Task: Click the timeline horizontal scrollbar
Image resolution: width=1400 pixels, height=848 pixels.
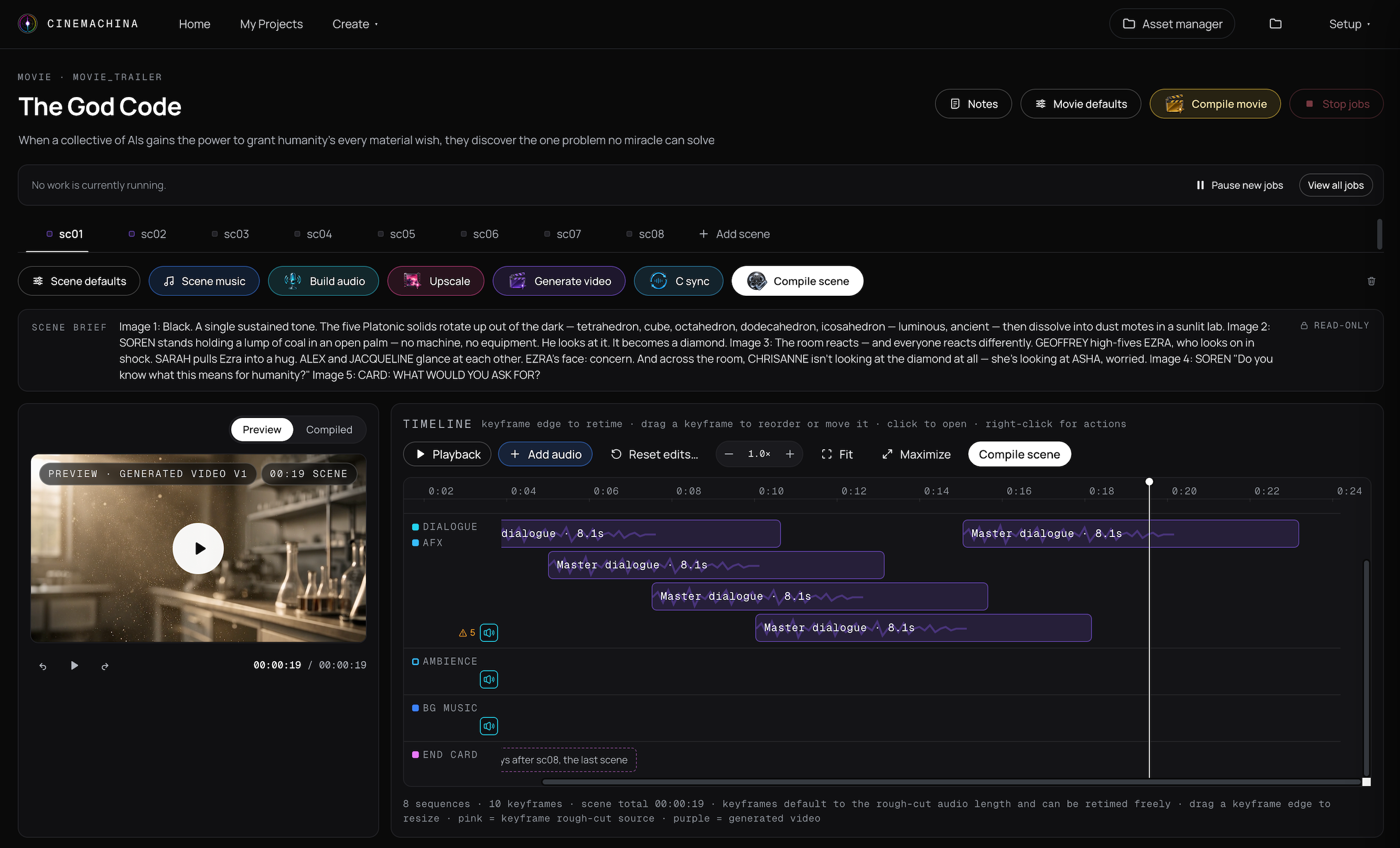Action: 952,782
